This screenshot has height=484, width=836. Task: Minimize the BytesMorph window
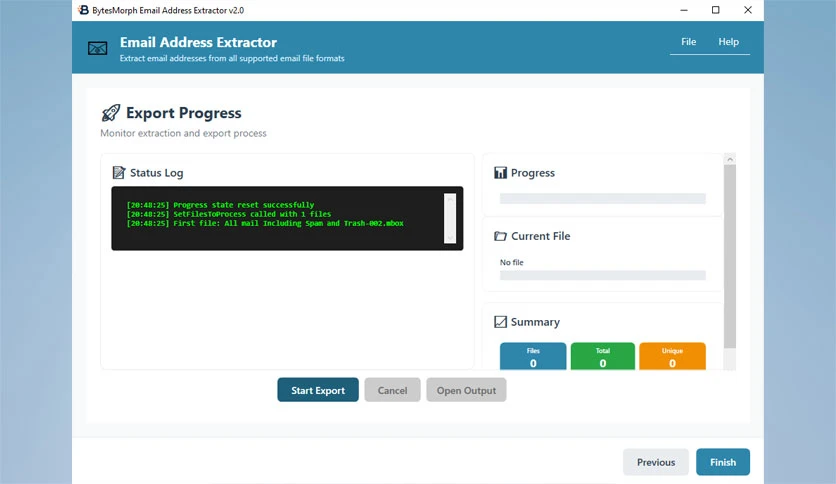tap(684, 10)
